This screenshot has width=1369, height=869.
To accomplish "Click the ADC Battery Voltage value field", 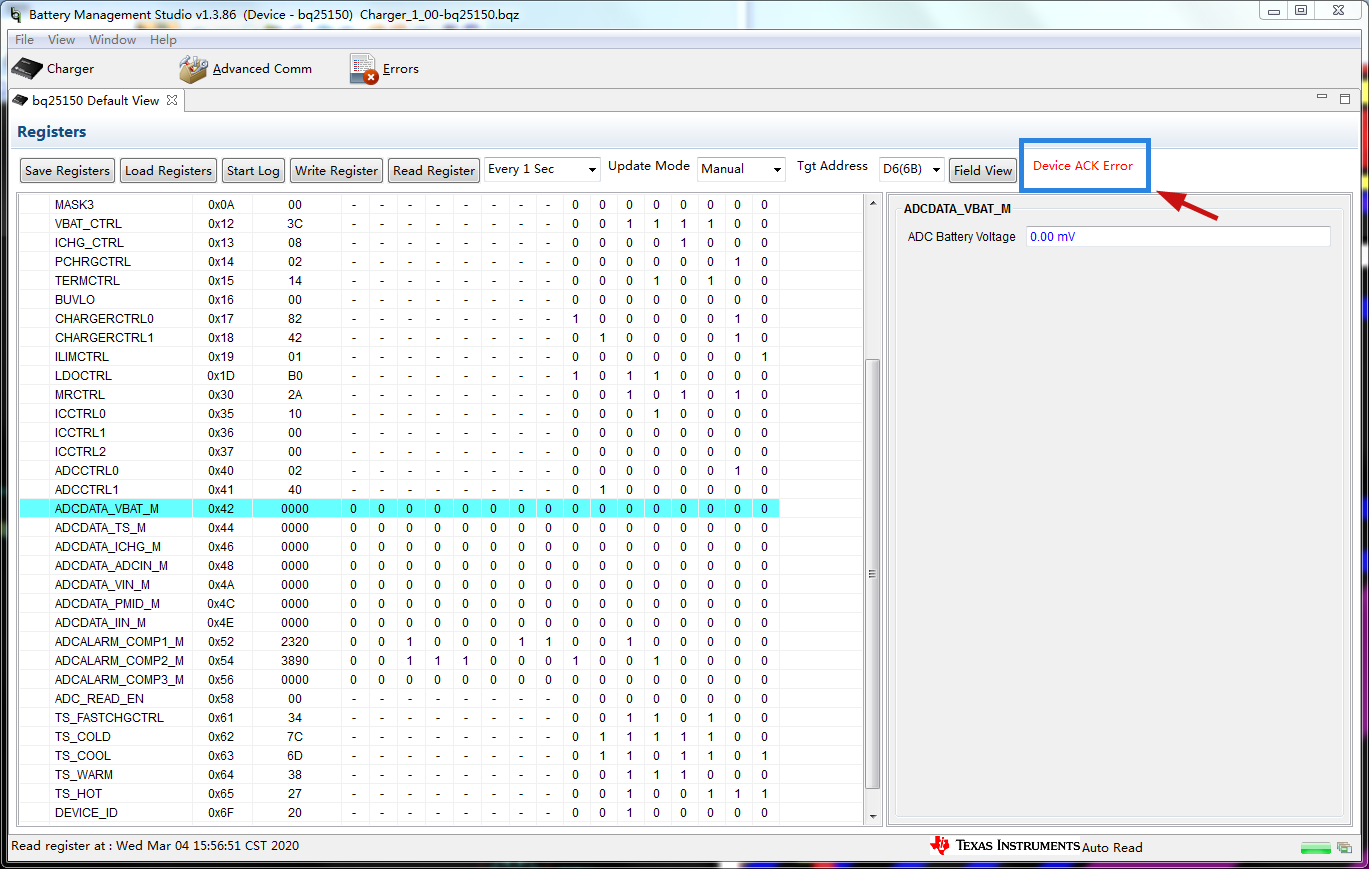I will tap(1178, 237).
